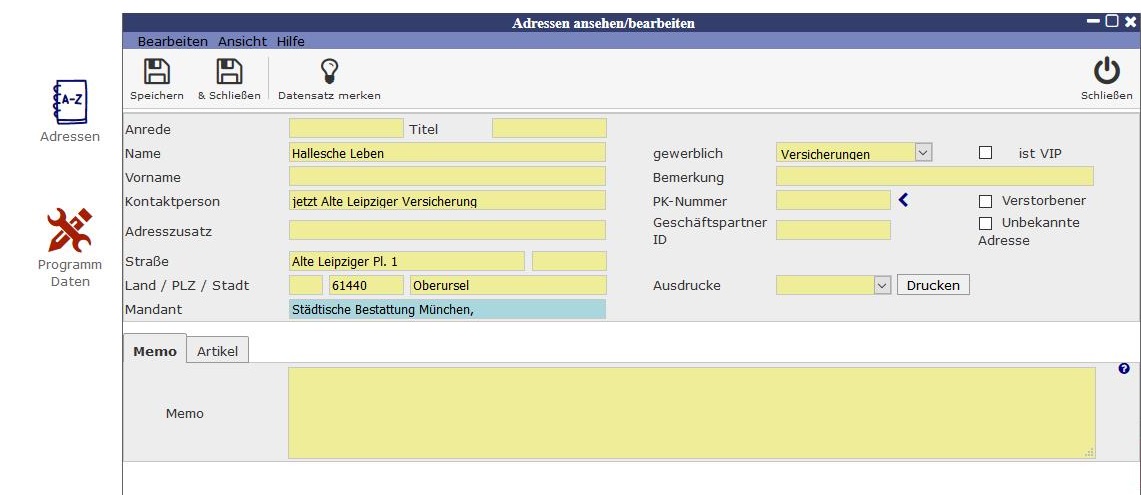The height and width of the screenshot is (495, 1141).
Task: Check the Unbekannte Adresse checkbox
Action: click(985, 223)
